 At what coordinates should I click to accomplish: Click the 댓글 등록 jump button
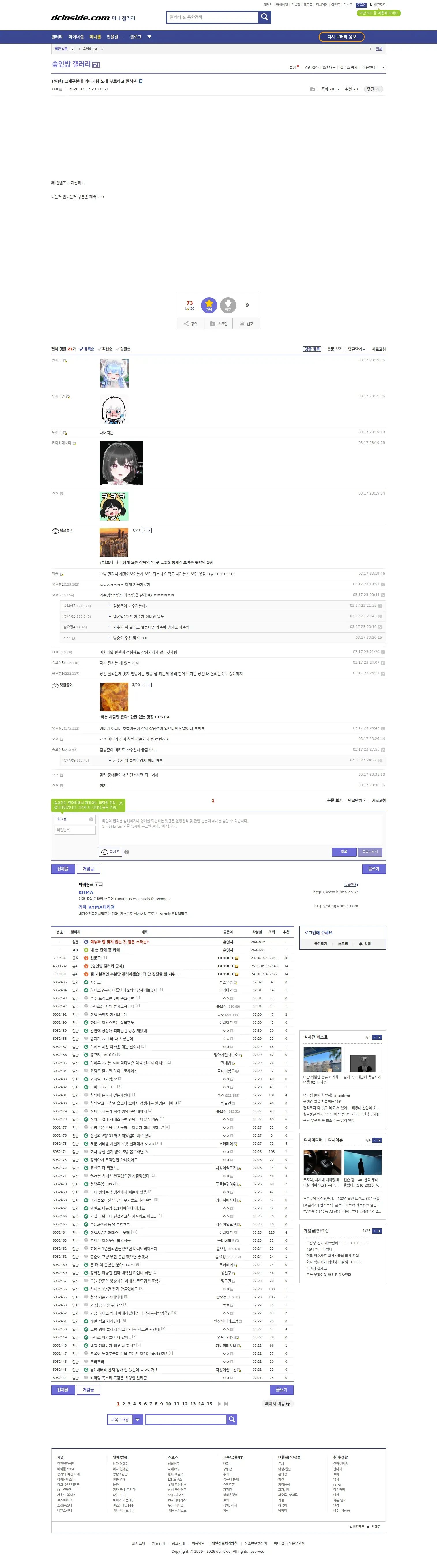point(312,349)
